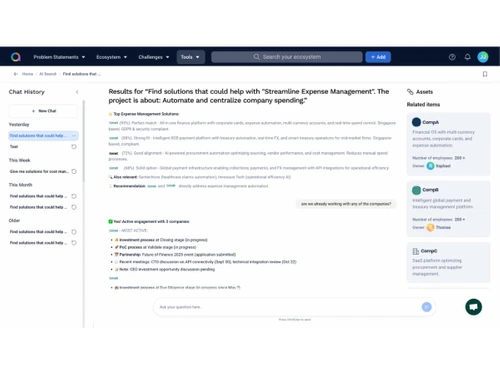
Task: Navigate to AI Search breadcrumb
Action: point(48,74)
